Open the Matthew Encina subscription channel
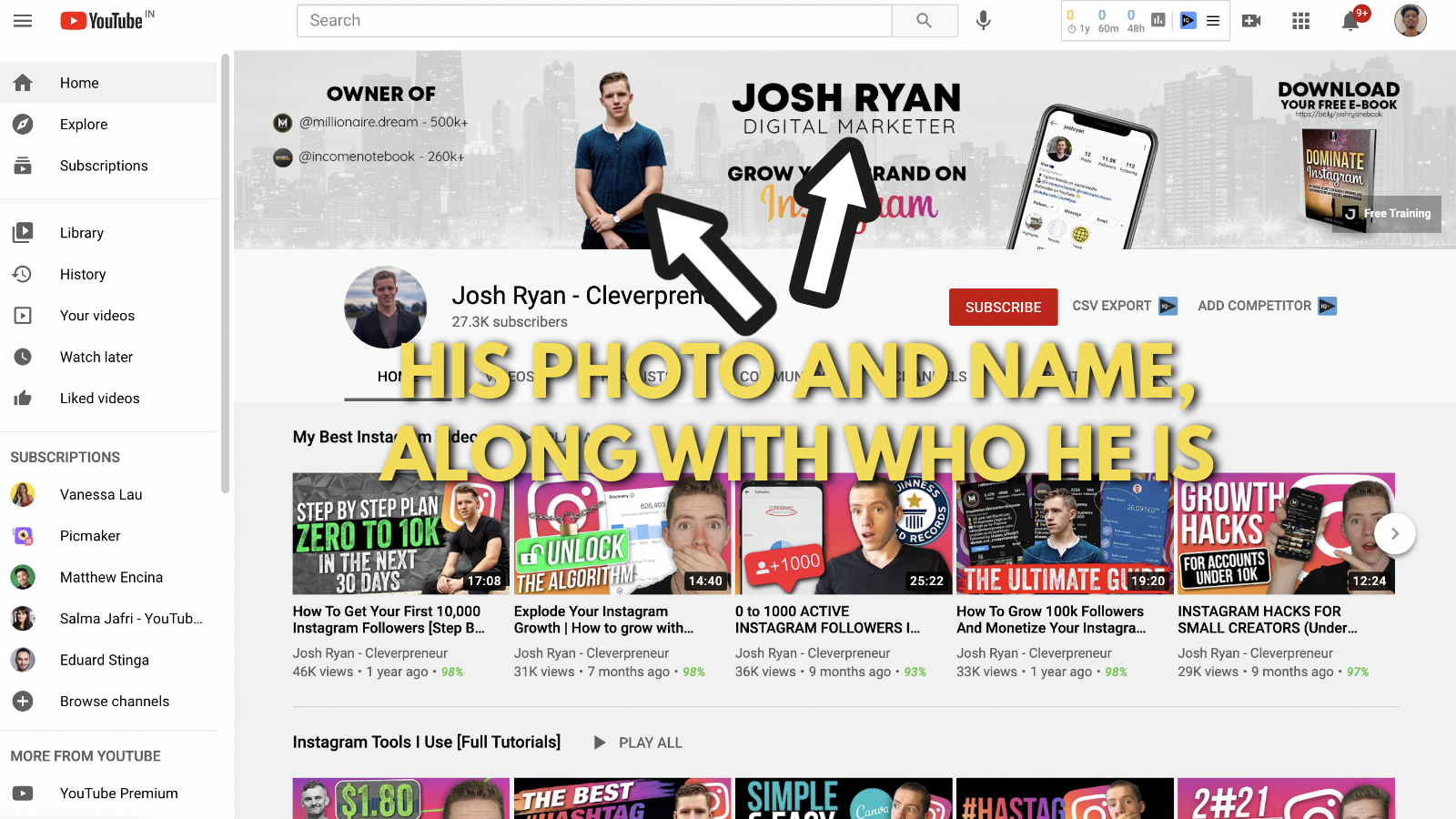Screen dimensions: 1456x819 click(109, 577)
